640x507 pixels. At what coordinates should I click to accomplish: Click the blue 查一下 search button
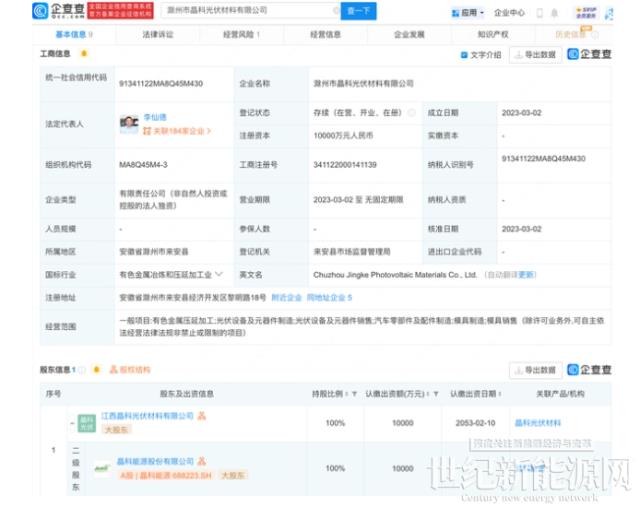[358, 11]
